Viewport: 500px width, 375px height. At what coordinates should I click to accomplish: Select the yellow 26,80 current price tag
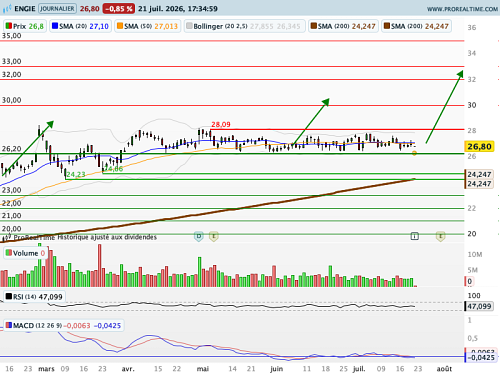coord(479,146)
